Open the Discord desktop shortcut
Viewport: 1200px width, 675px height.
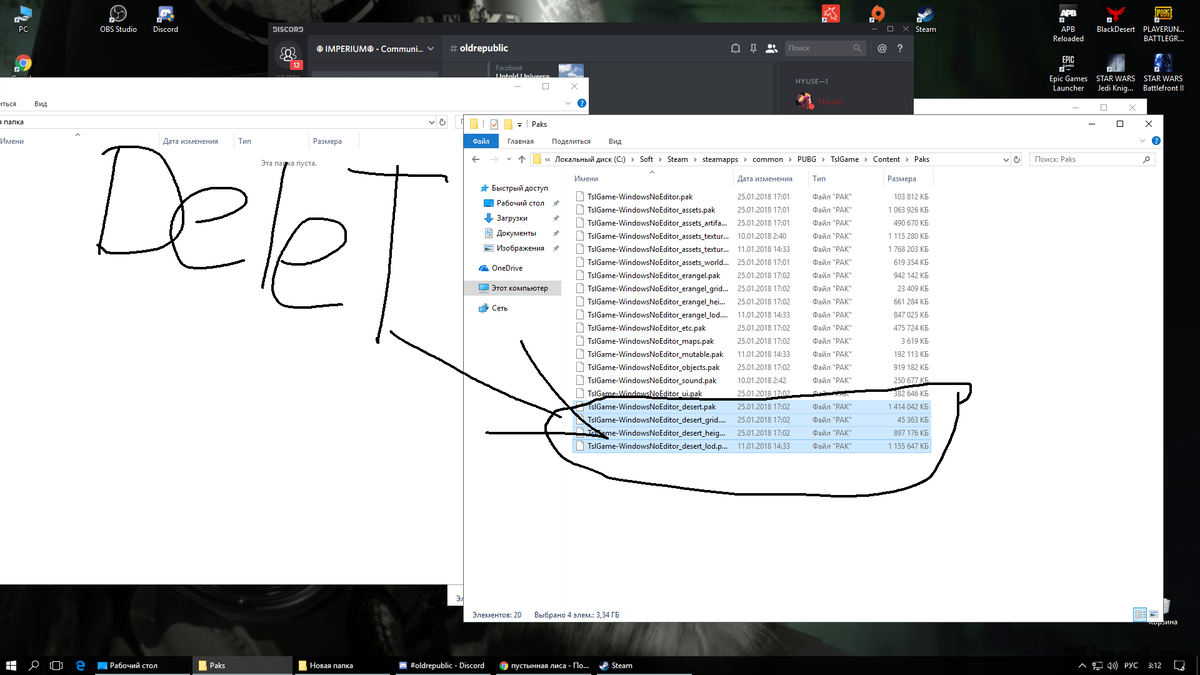(165, 18)
